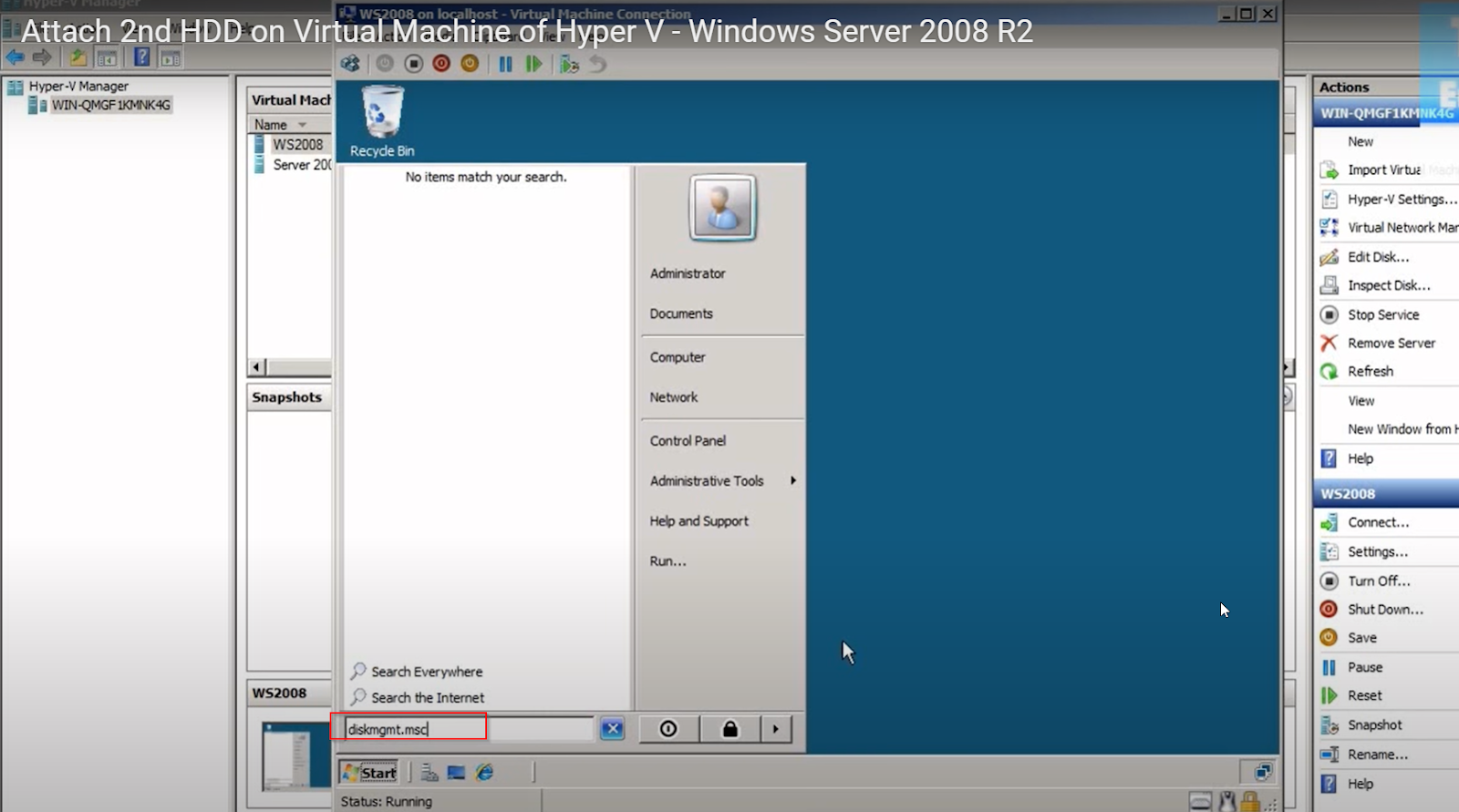Viewport: 1459px width, 812px height.
Task: Click Rename... under WS2008 actions
Action: pyautogui.click(x=1377, y=755)
